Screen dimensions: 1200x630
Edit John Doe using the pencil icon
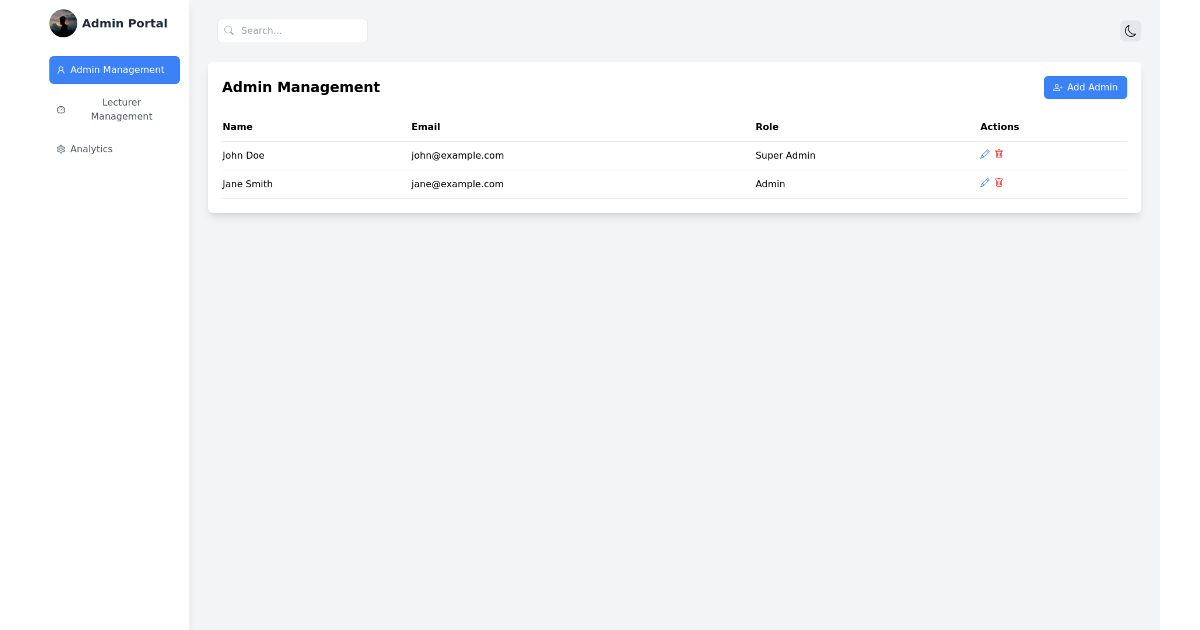985,154
